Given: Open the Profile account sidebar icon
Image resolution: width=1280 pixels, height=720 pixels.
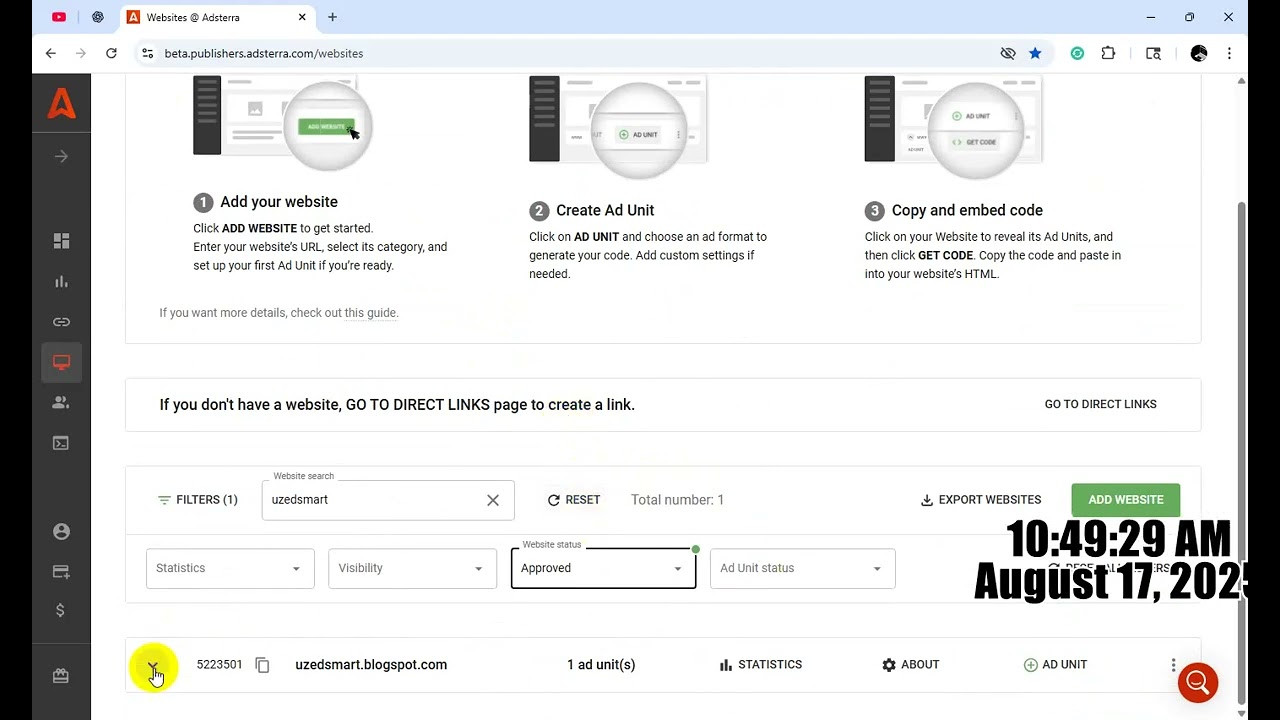Looking at the screenshot, I should coord(61,532).
